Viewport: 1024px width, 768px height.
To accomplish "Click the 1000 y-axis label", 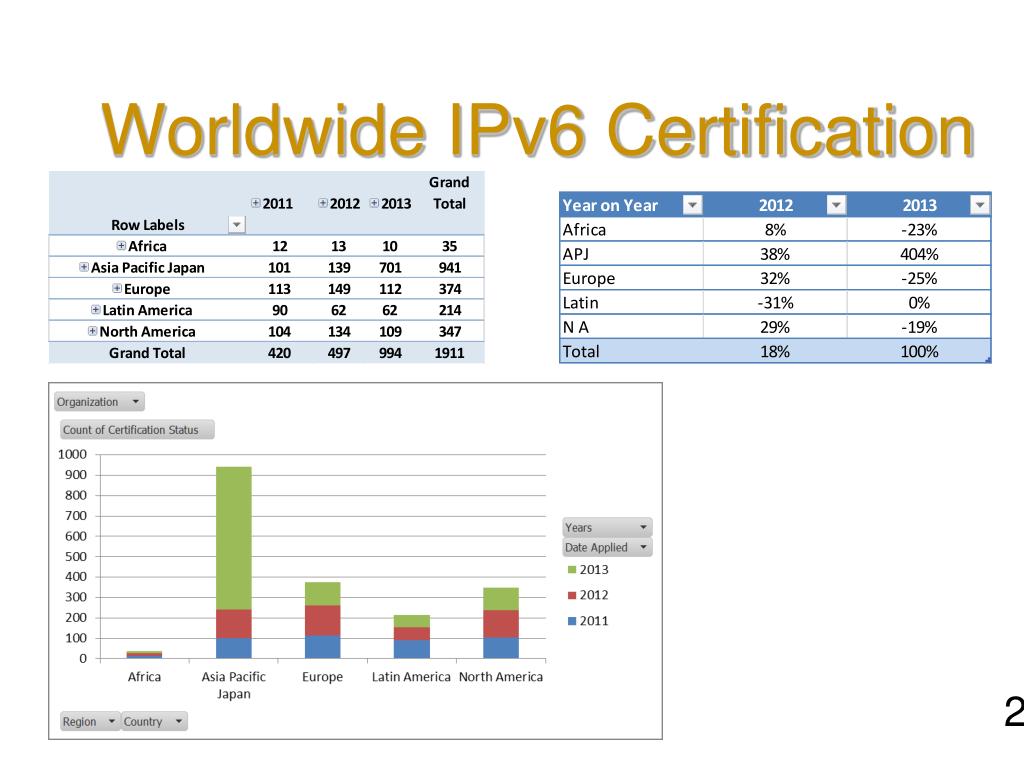I will coord(72,454).
